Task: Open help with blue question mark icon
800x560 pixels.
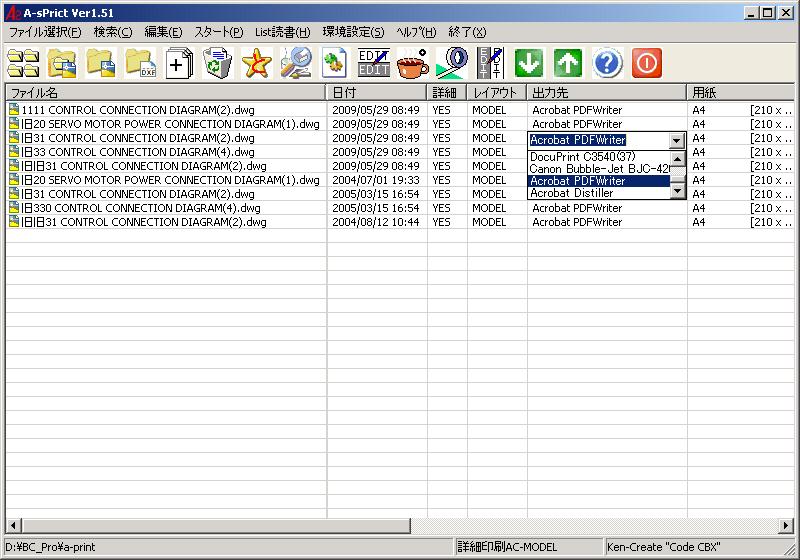Action: 607,64
